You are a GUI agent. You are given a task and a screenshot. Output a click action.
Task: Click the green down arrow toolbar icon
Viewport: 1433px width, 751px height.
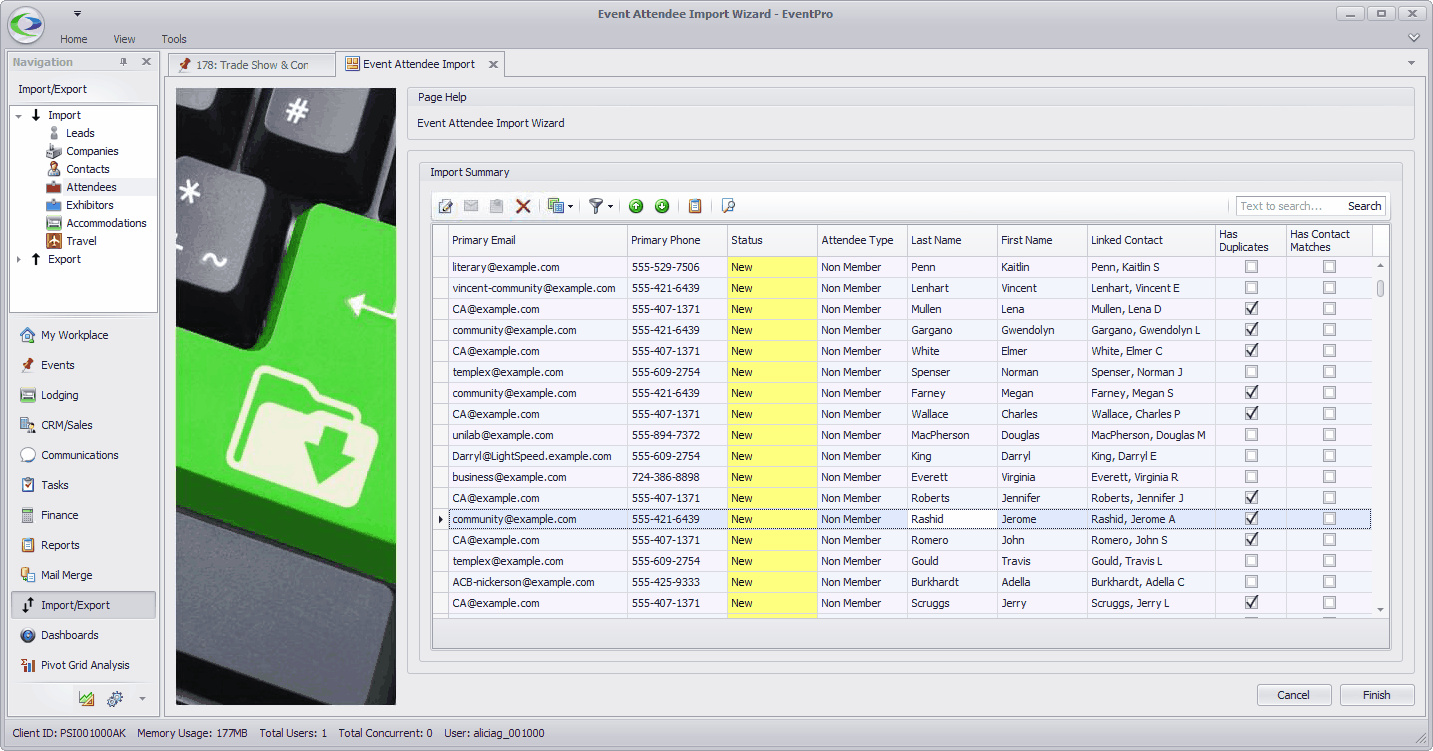662,206
